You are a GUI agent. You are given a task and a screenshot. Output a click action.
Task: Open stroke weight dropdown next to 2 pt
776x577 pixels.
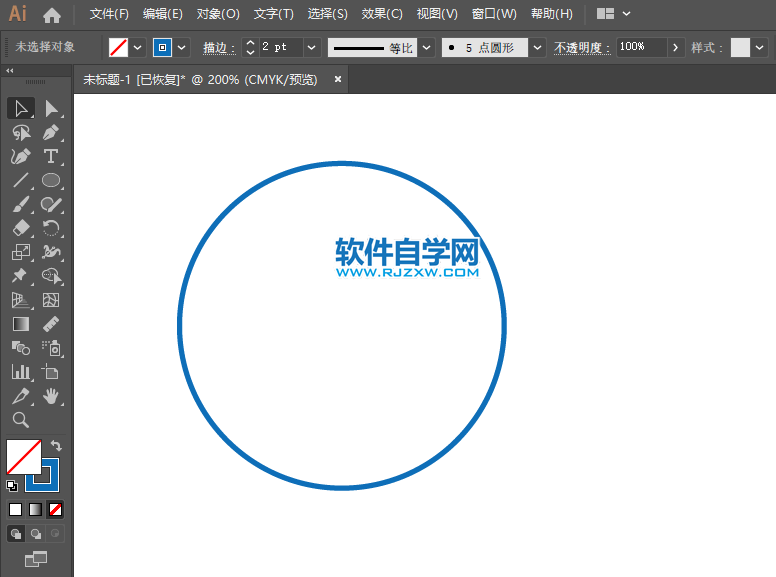coord(311,47)
